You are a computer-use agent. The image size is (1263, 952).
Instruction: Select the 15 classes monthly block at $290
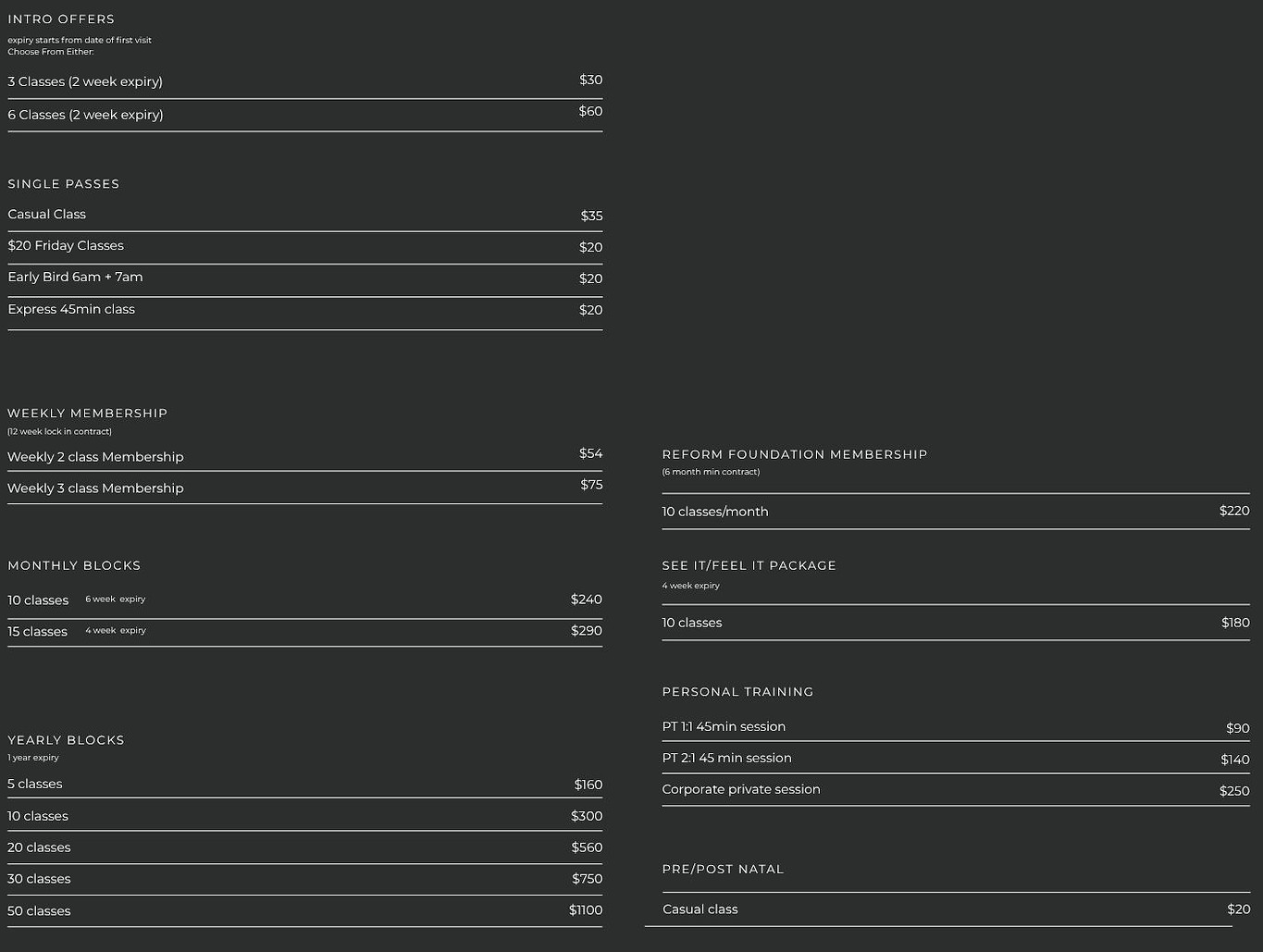(x=304, y=632)
